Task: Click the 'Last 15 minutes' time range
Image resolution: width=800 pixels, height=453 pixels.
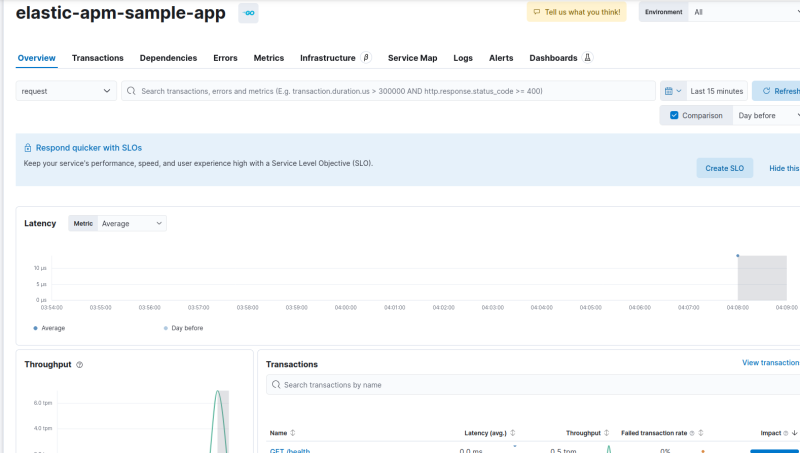Action: pos(716,91)
